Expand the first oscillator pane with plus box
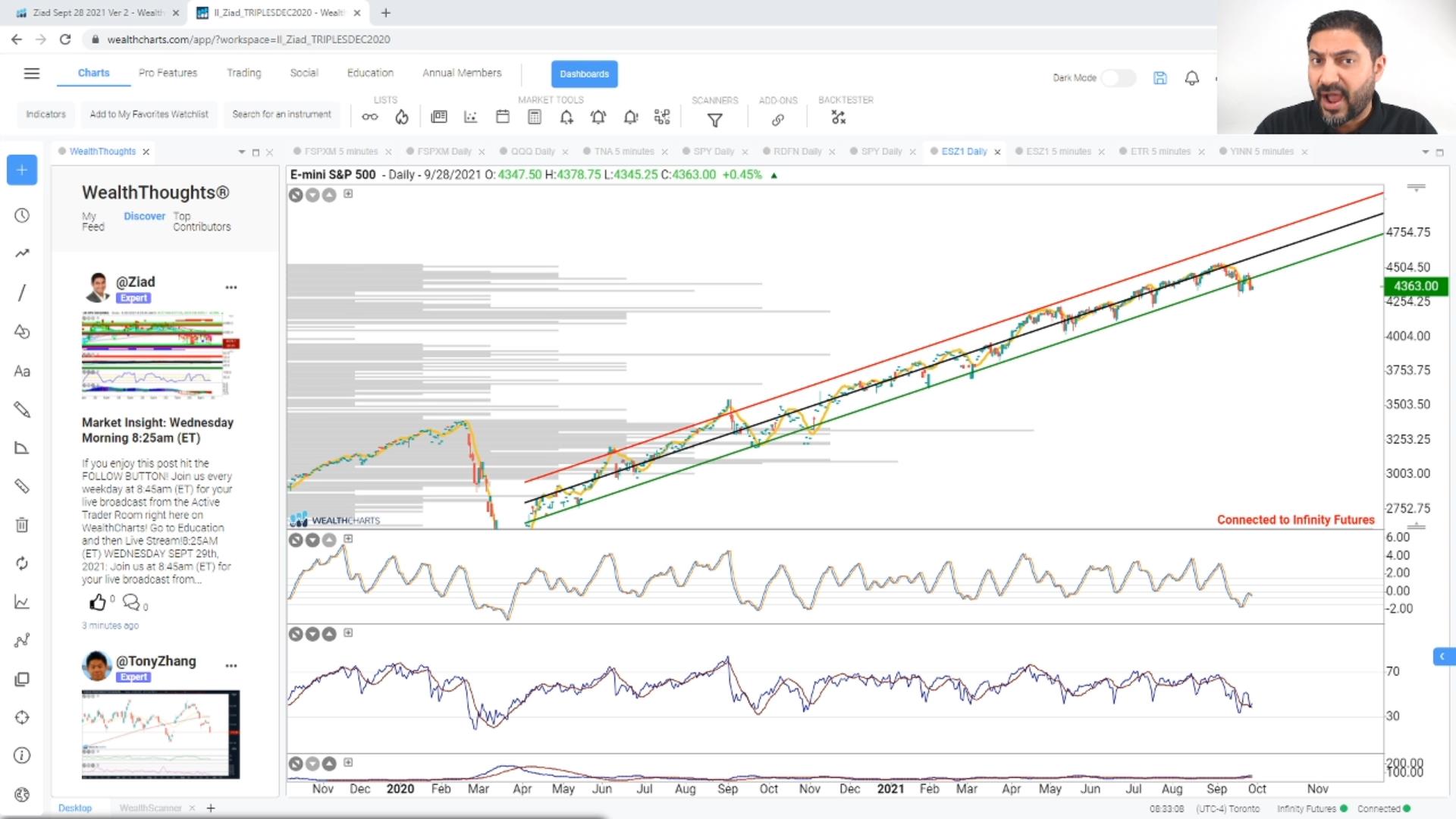Viewport: 1456px width, 819px height. tap(348, 538)
